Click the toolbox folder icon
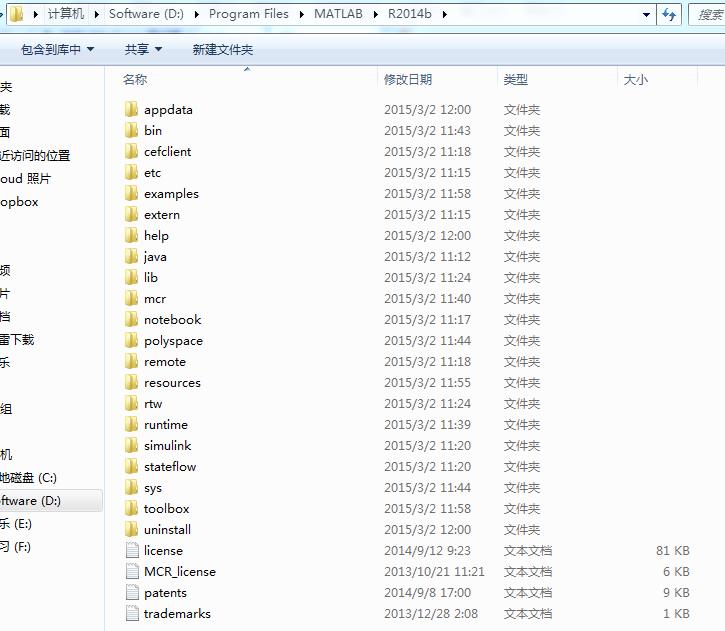Image resolution: width=725 pixels, height=631 pixels. [132, 508]
